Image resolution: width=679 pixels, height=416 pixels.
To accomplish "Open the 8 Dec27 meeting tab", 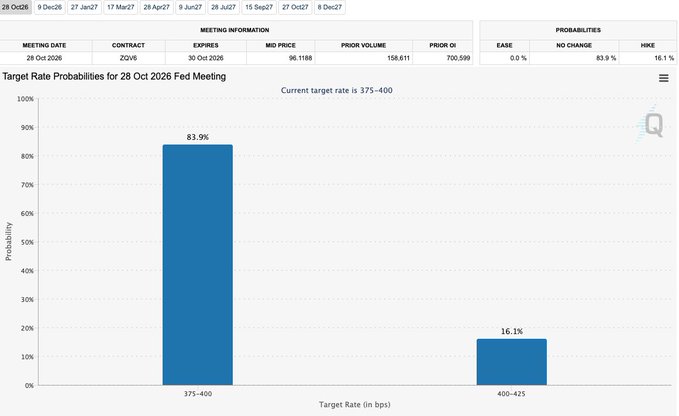I will [330, 7].
